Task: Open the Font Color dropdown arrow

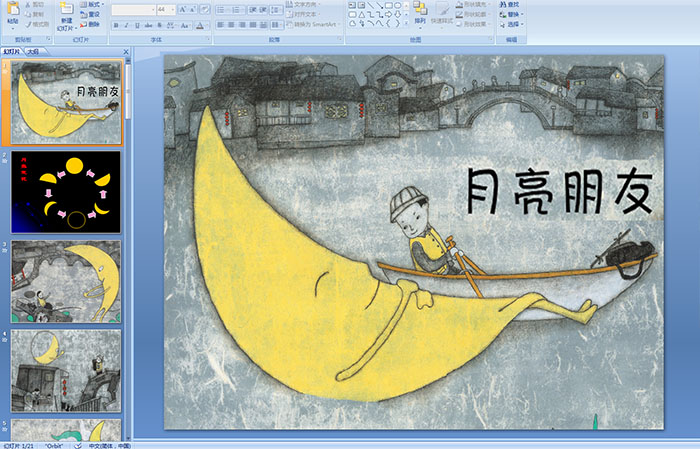Action: (x=207, y=25)
